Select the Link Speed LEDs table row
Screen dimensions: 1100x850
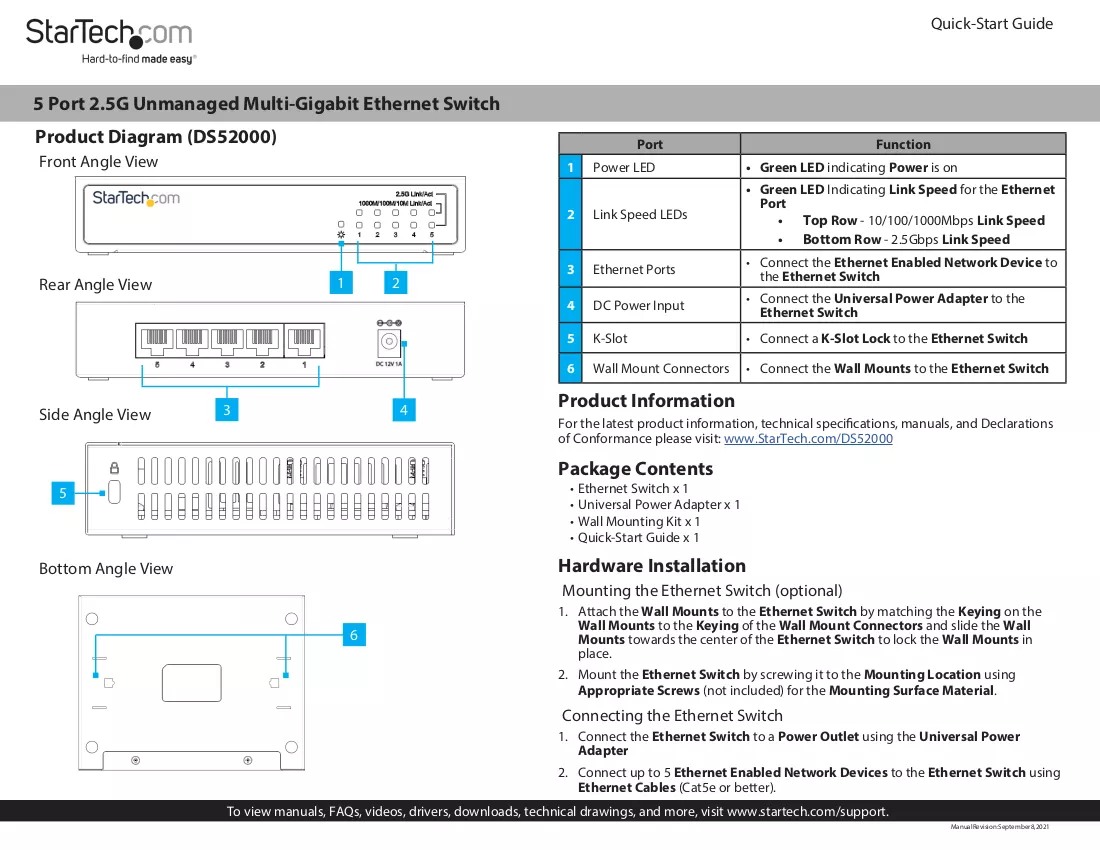pyautogui.click(x=812, y=215)
